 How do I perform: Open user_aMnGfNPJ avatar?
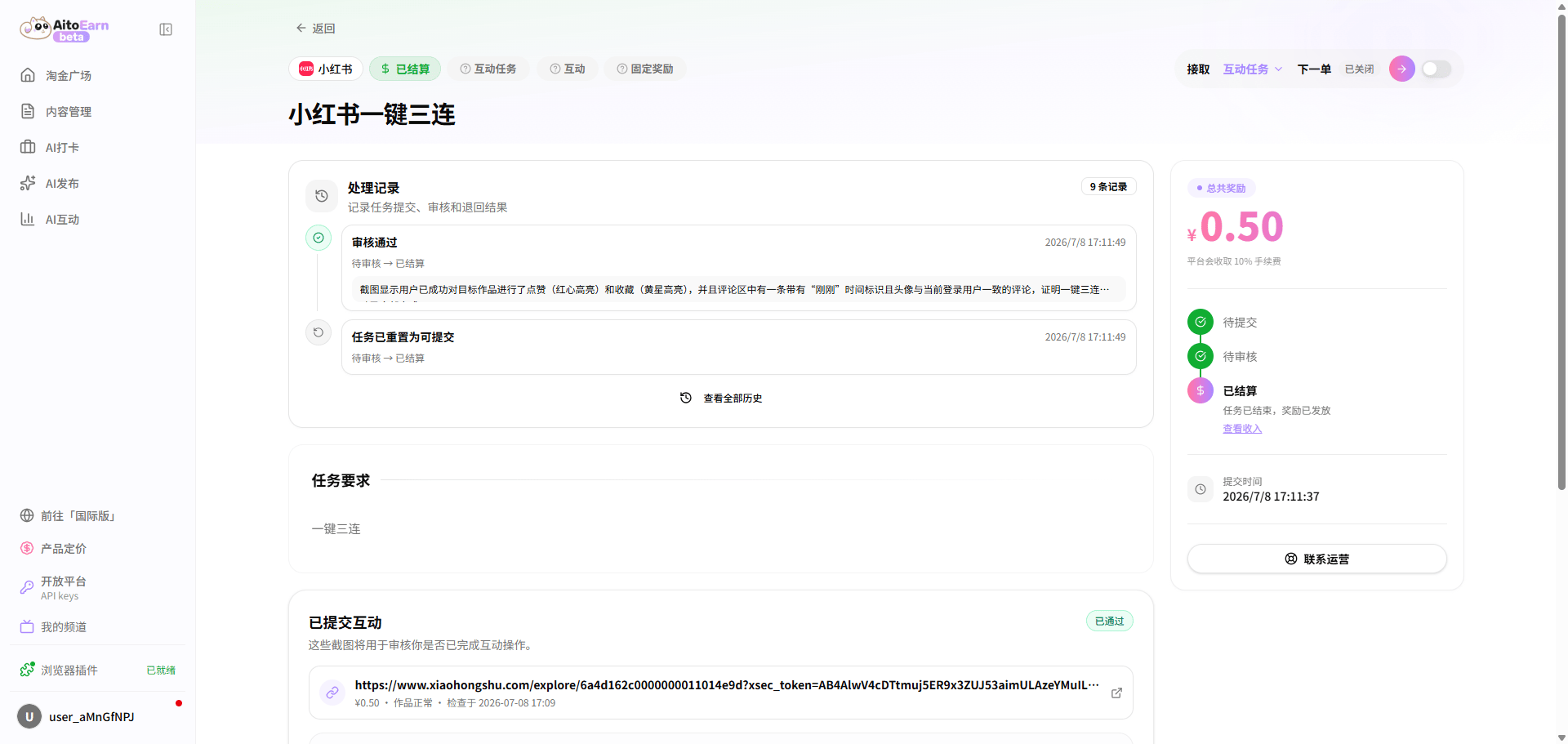29,716
